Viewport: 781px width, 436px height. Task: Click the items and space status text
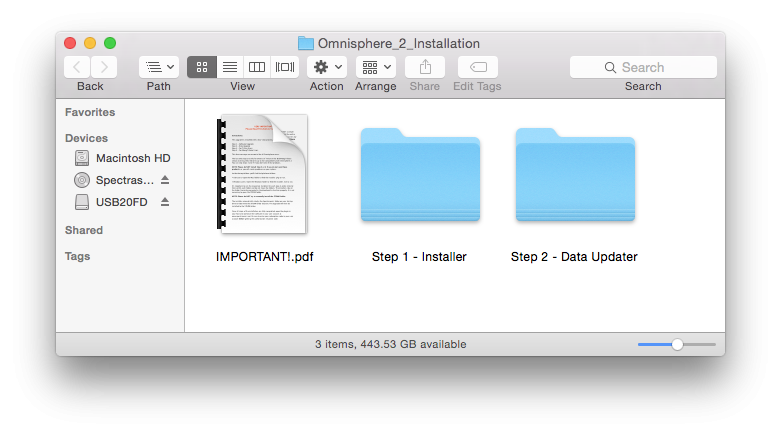390,344
